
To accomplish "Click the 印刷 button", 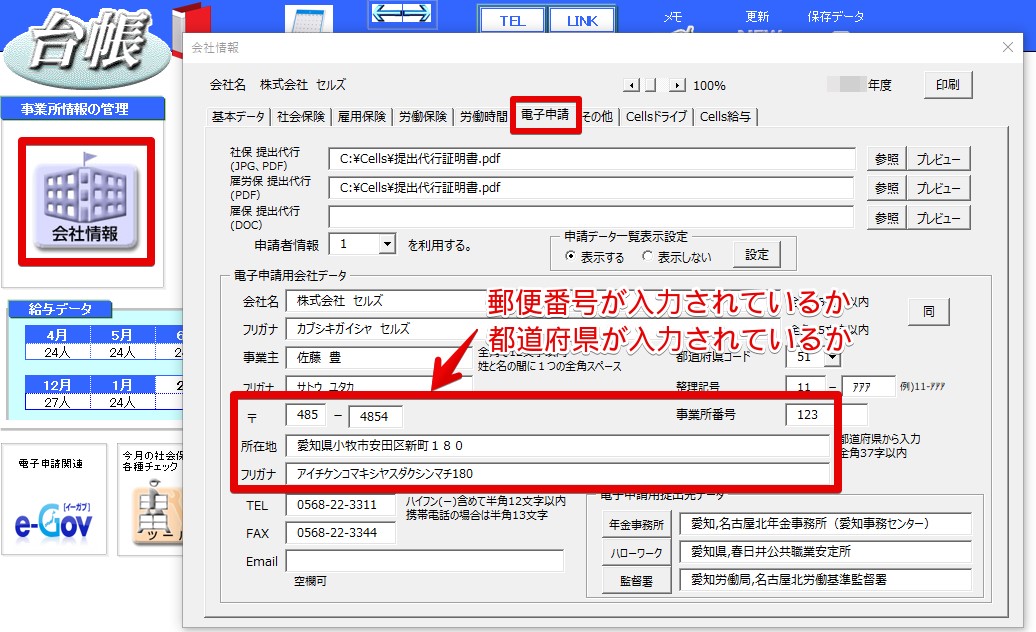I will click(x=947, y=85).
